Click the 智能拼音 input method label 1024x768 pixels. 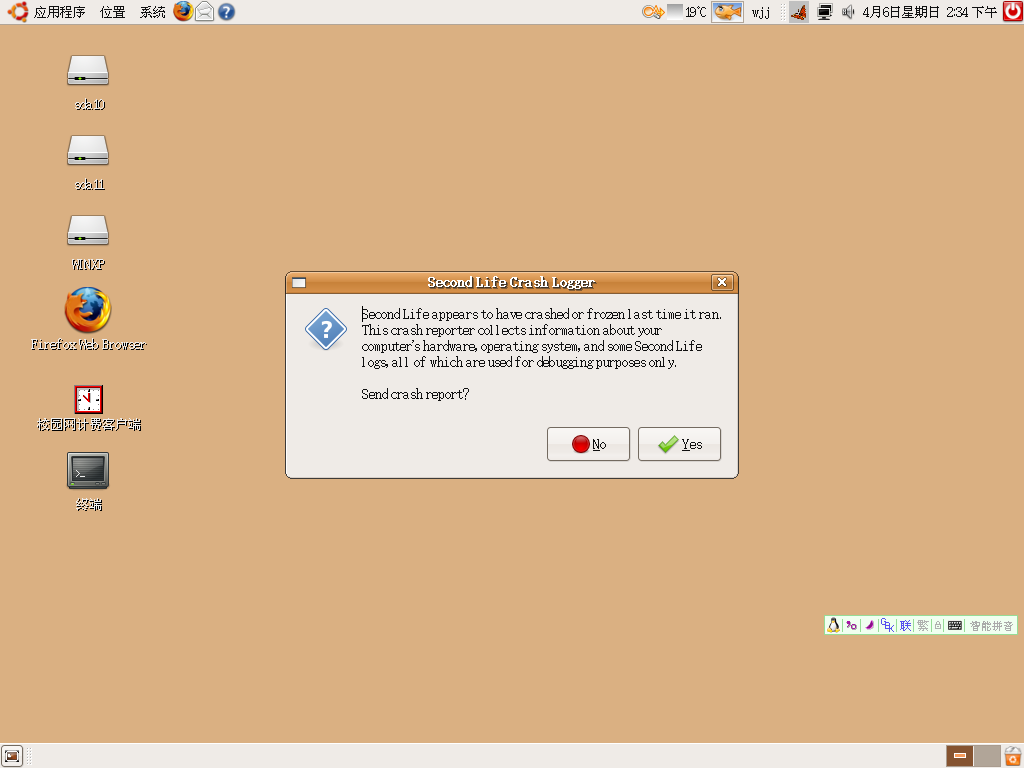pos(991,626)
